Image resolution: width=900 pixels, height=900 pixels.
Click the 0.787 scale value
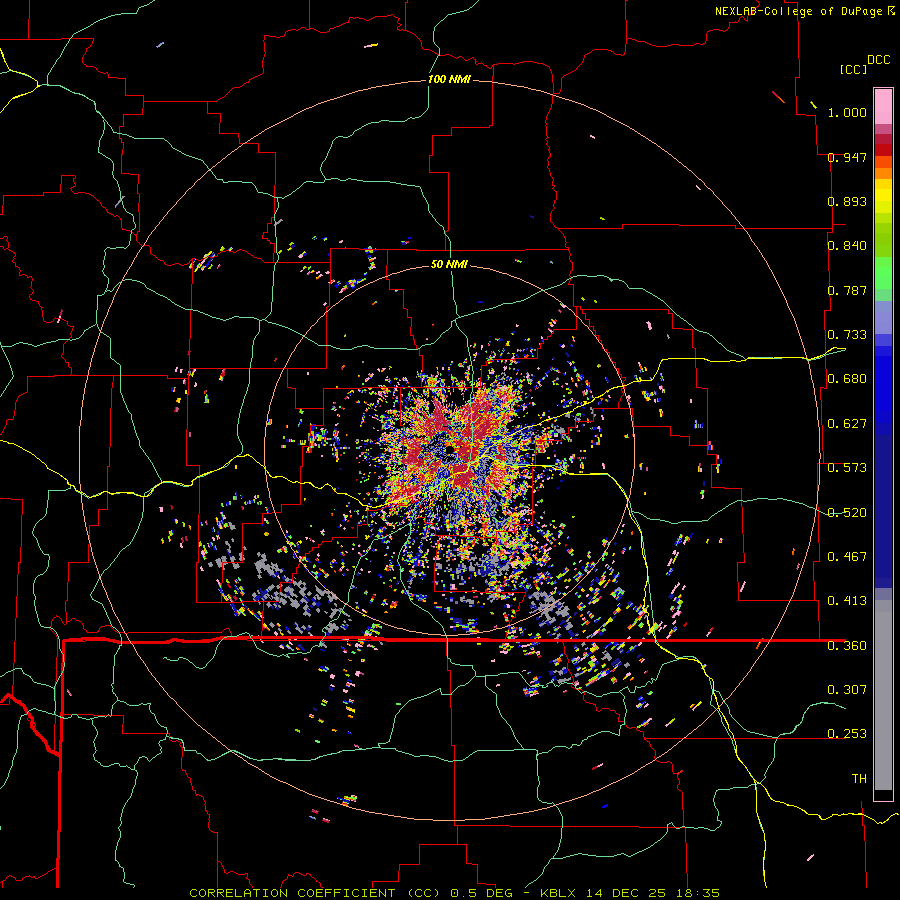coord(847,290)
